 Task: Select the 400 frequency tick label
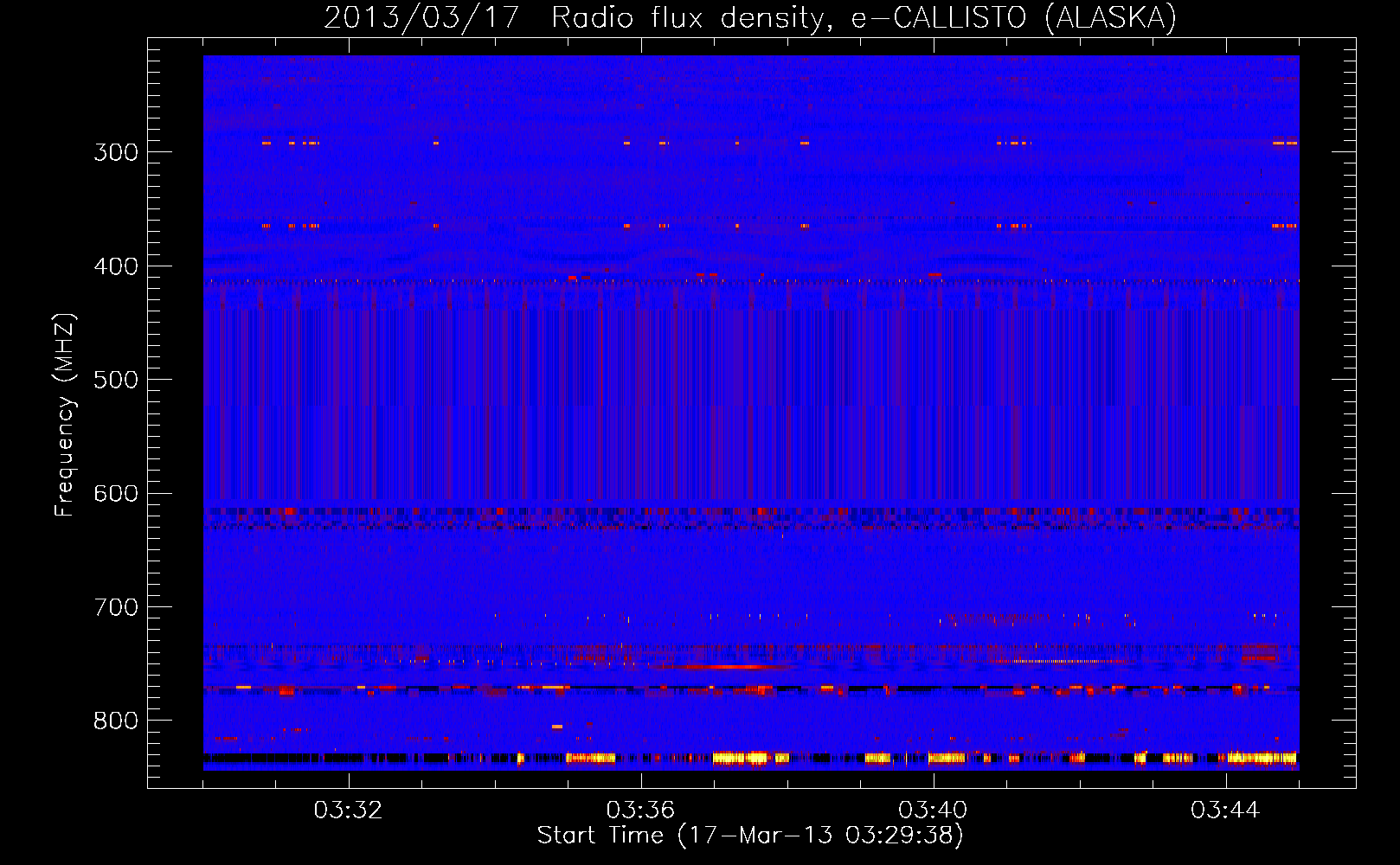click(116, 266)
